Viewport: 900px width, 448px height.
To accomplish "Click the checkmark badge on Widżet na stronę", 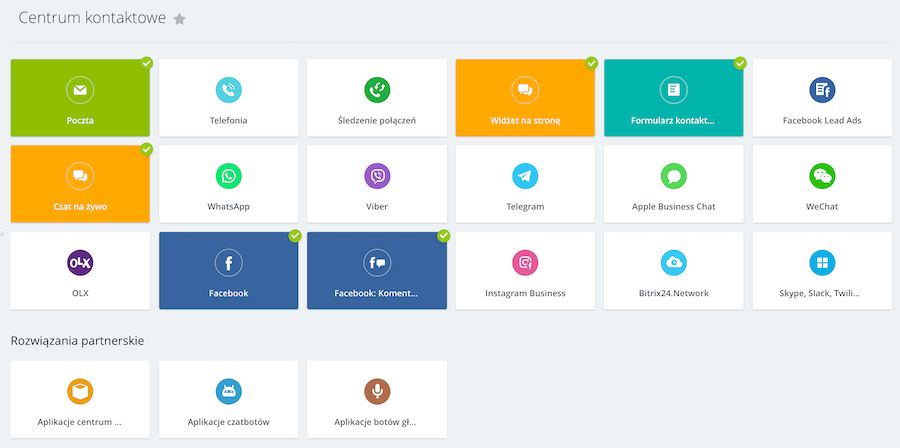I will (592, 63).
